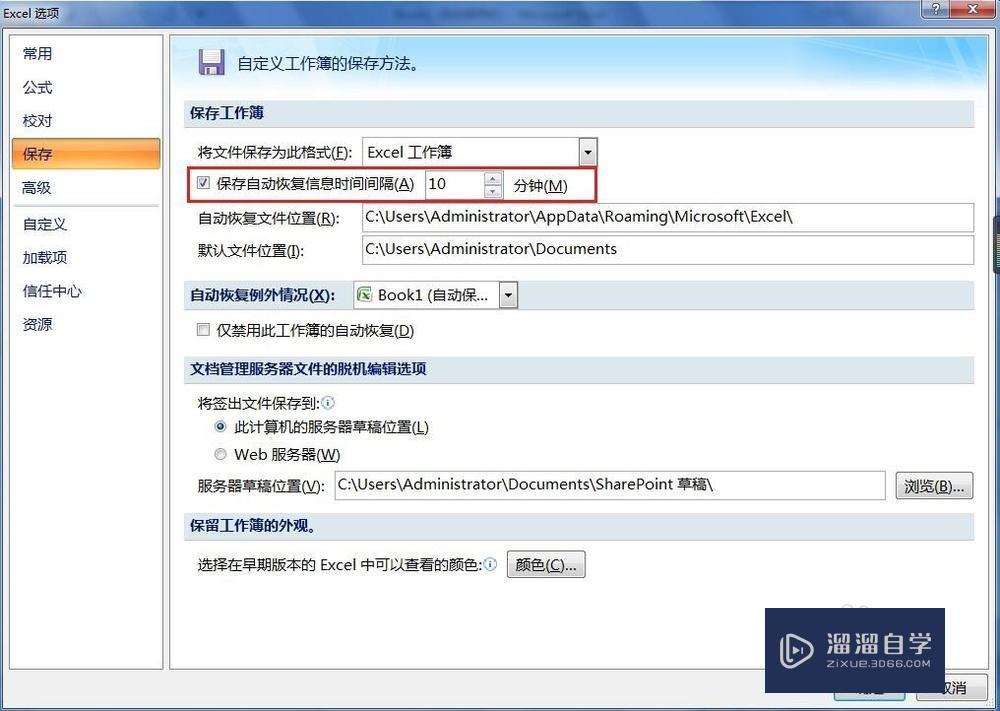Viewport: 1000px width, 711px height.
Task: Click the up arrow of the minutes spinner
Action: point(493,178)
